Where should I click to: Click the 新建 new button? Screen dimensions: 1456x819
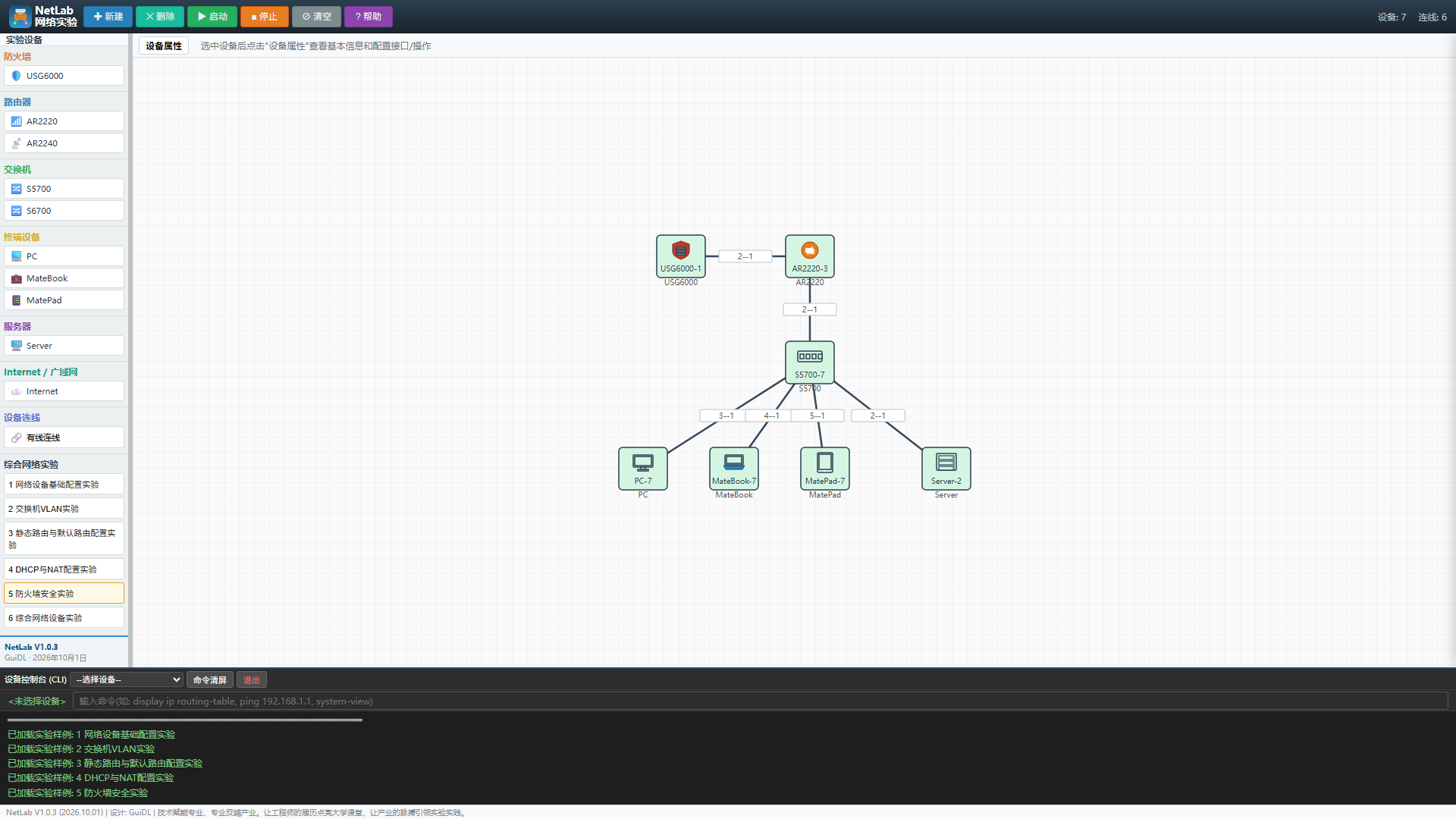108,17
